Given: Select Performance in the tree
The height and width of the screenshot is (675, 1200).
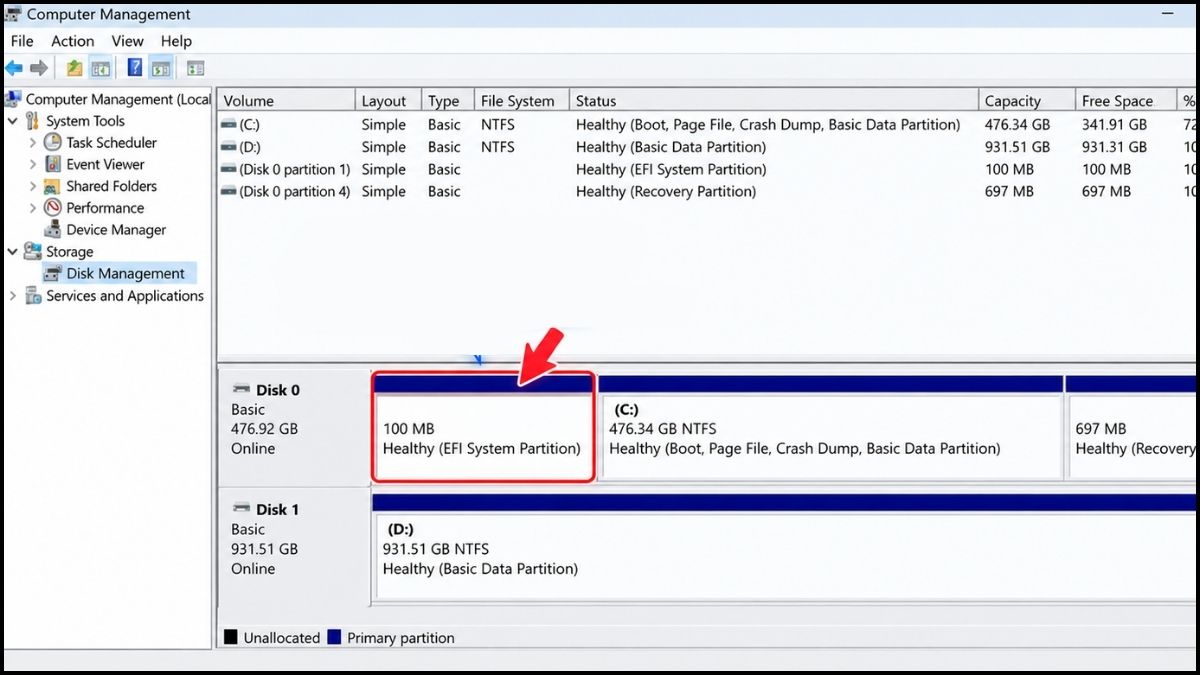Looking at the screenshot, I should tap(105, 208).
